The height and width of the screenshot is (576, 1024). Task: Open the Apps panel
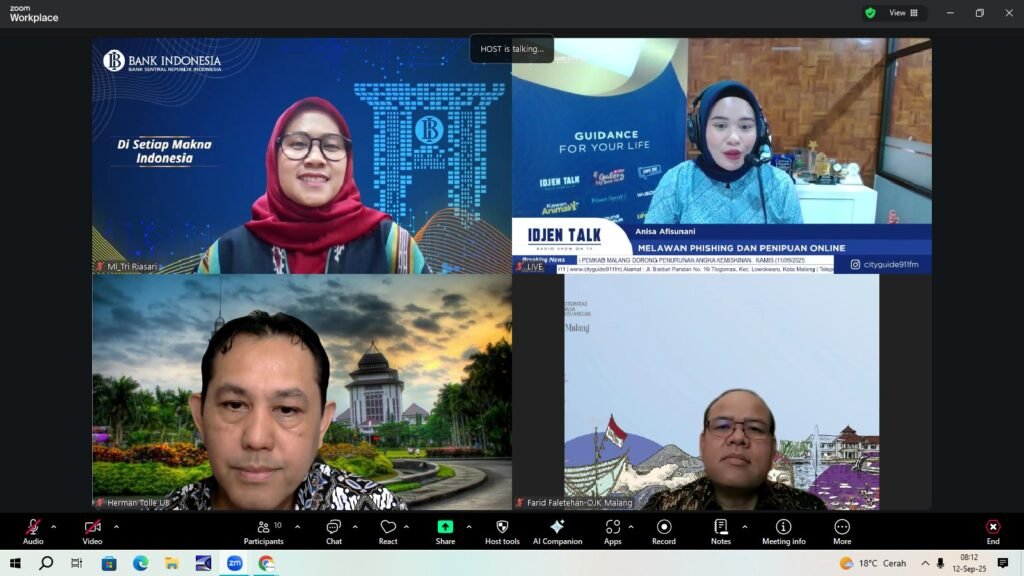(613, 532)
